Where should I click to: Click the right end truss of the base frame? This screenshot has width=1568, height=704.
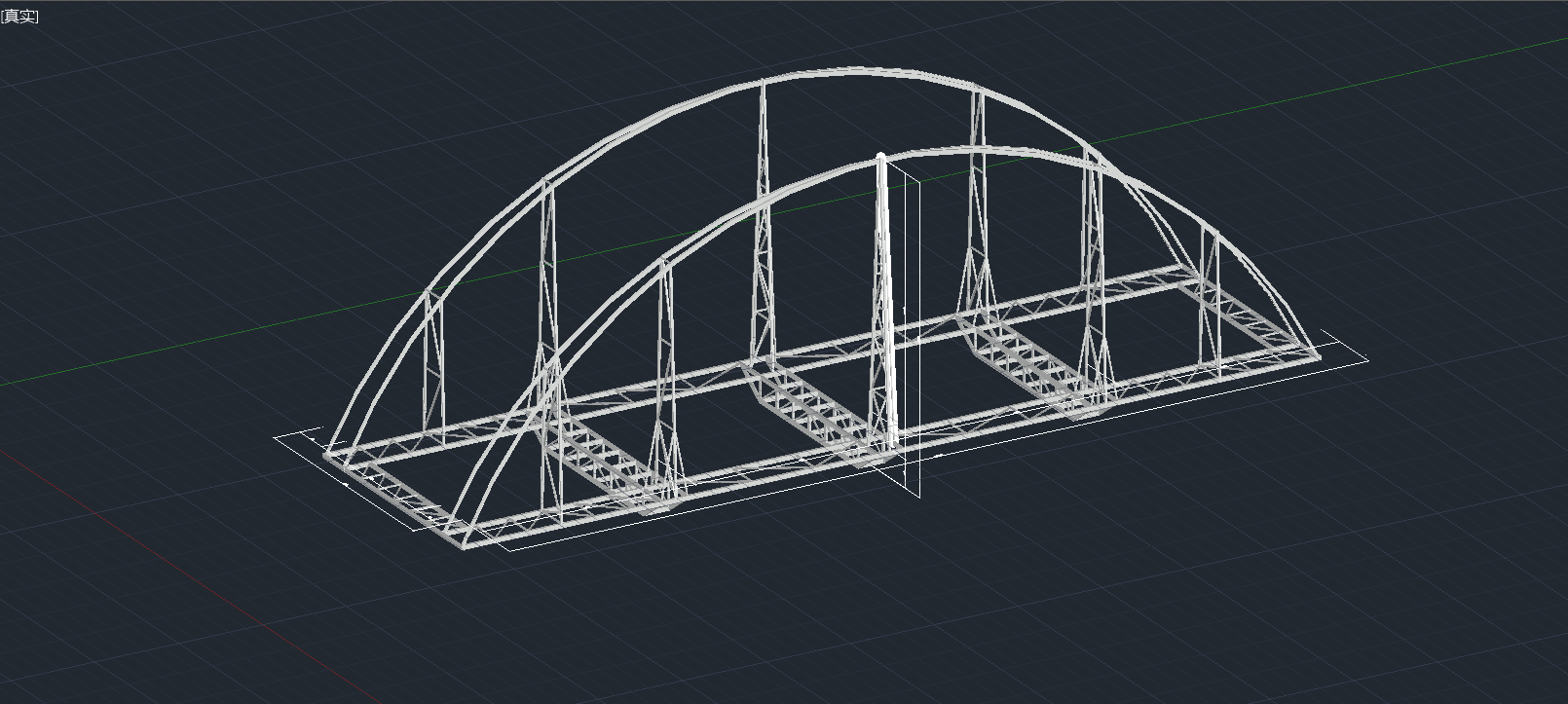[1256, 310]
